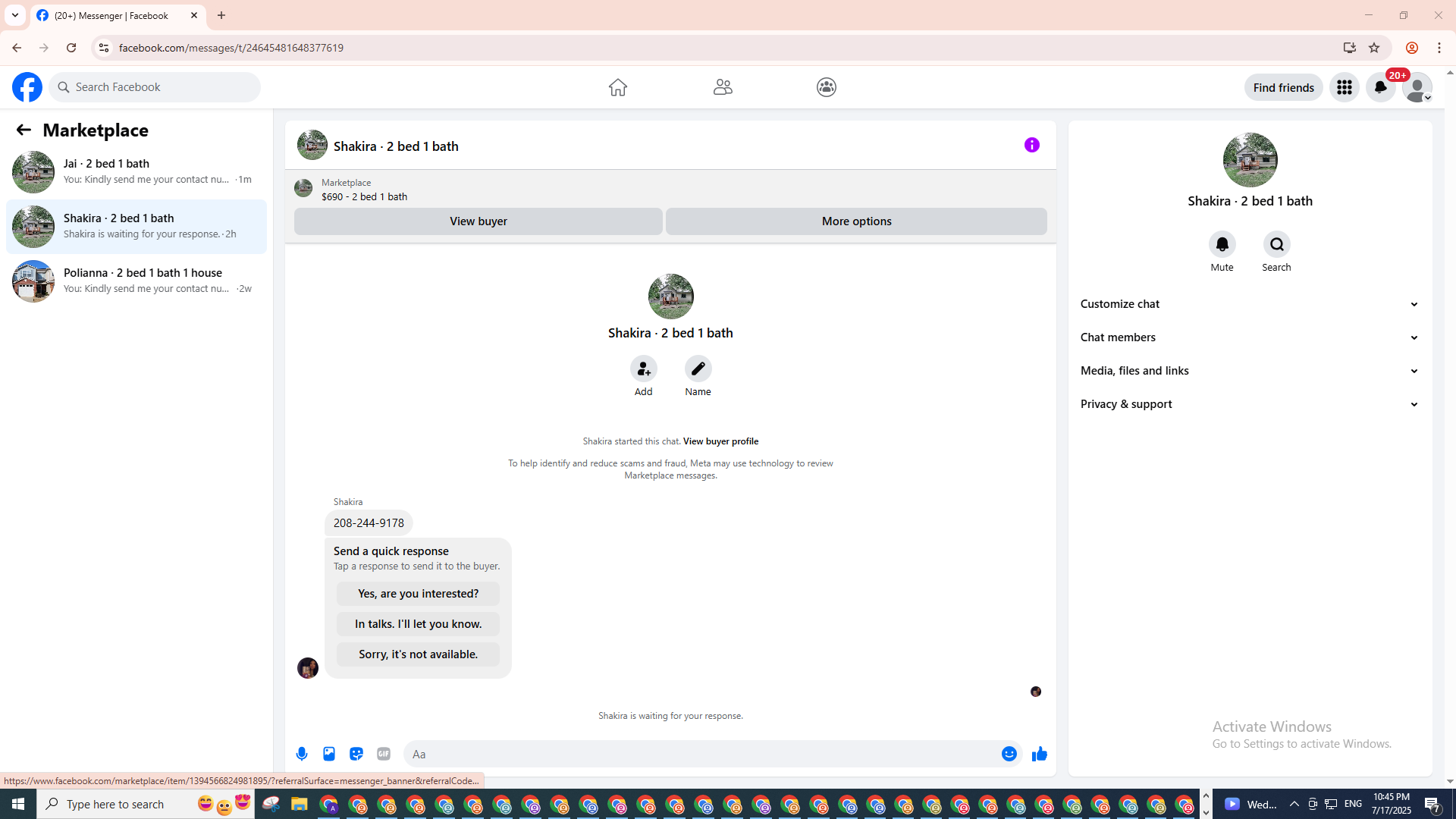The height and width of the screenshot is (819, 1456).
Task: Open Chrome three-dot menu
Action: pyautogui.click(x=1439, y=48)
